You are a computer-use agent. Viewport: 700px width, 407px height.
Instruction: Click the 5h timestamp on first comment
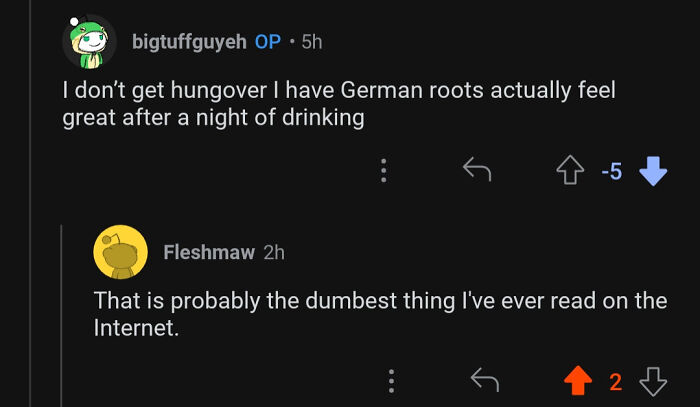pos(310,42)
